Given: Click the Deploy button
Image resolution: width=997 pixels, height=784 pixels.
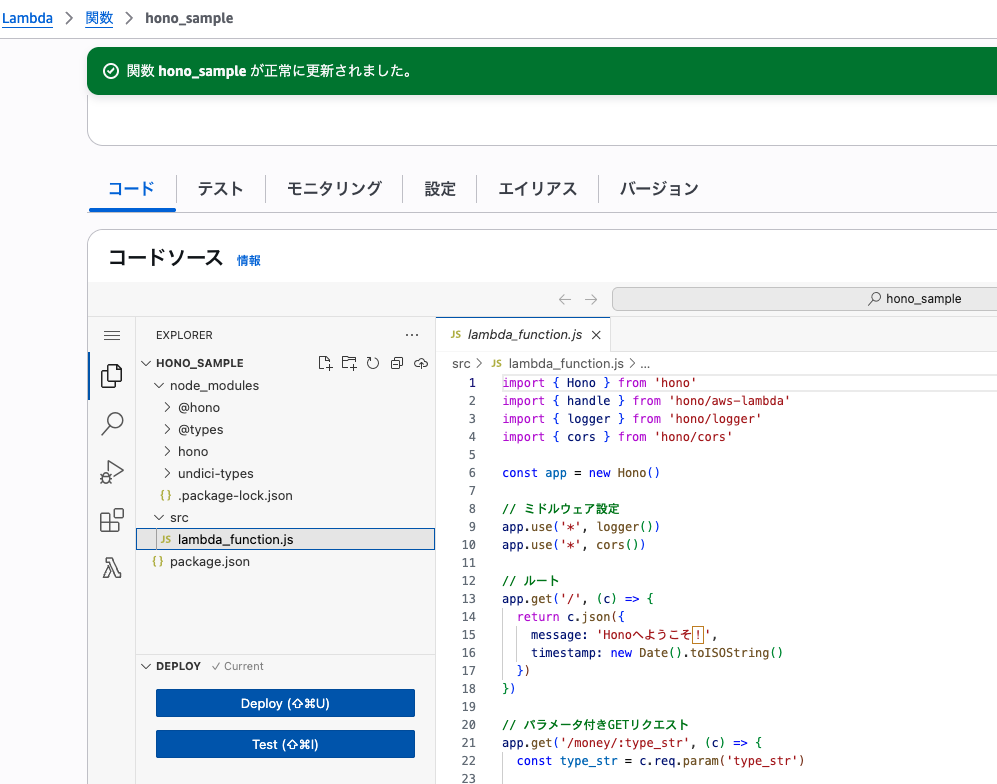Looking at the screenshot, I should pyautogui.click(x=285, y=703).
